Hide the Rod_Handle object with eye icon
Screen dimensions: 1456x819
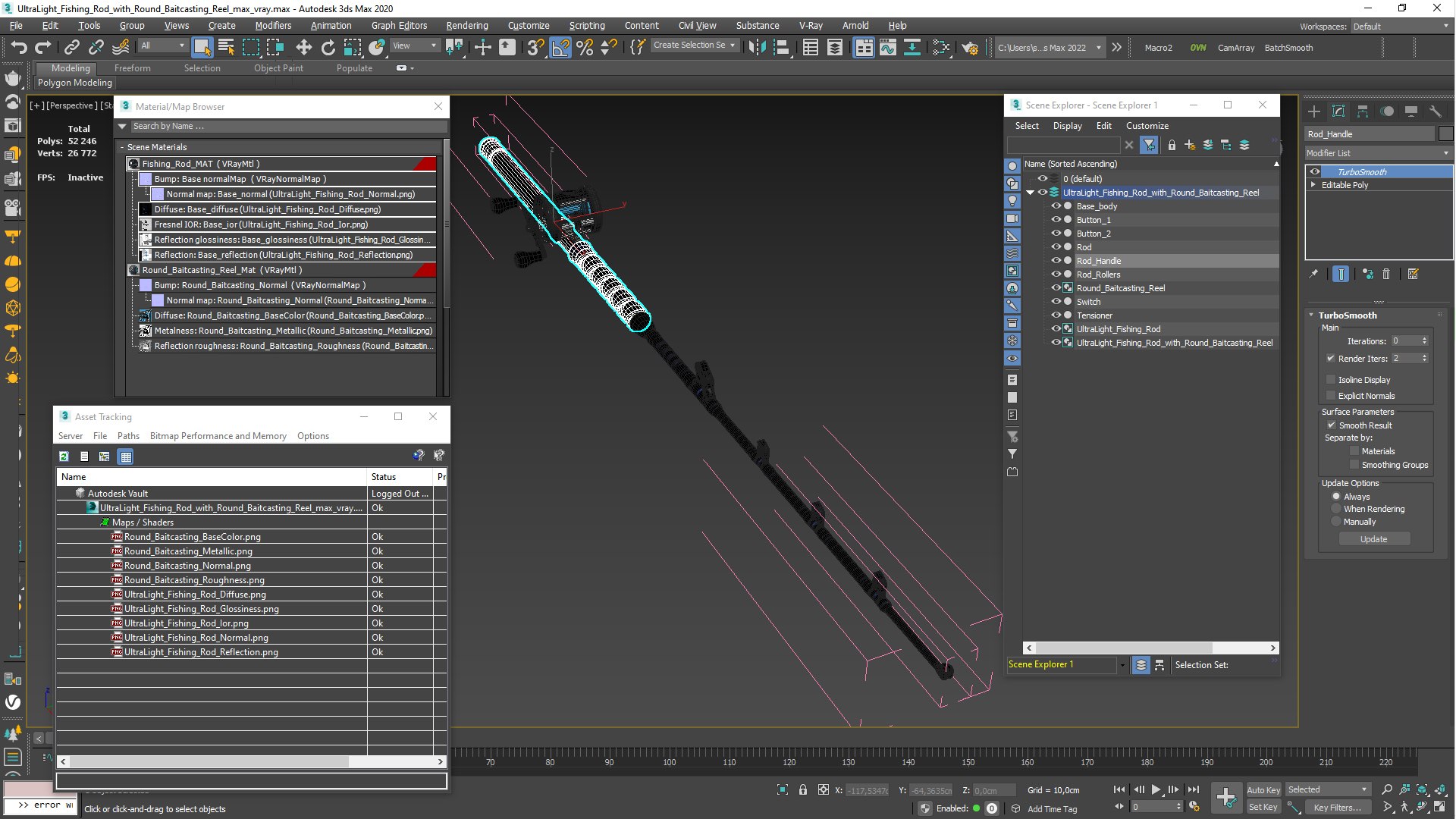(1056, 261)
